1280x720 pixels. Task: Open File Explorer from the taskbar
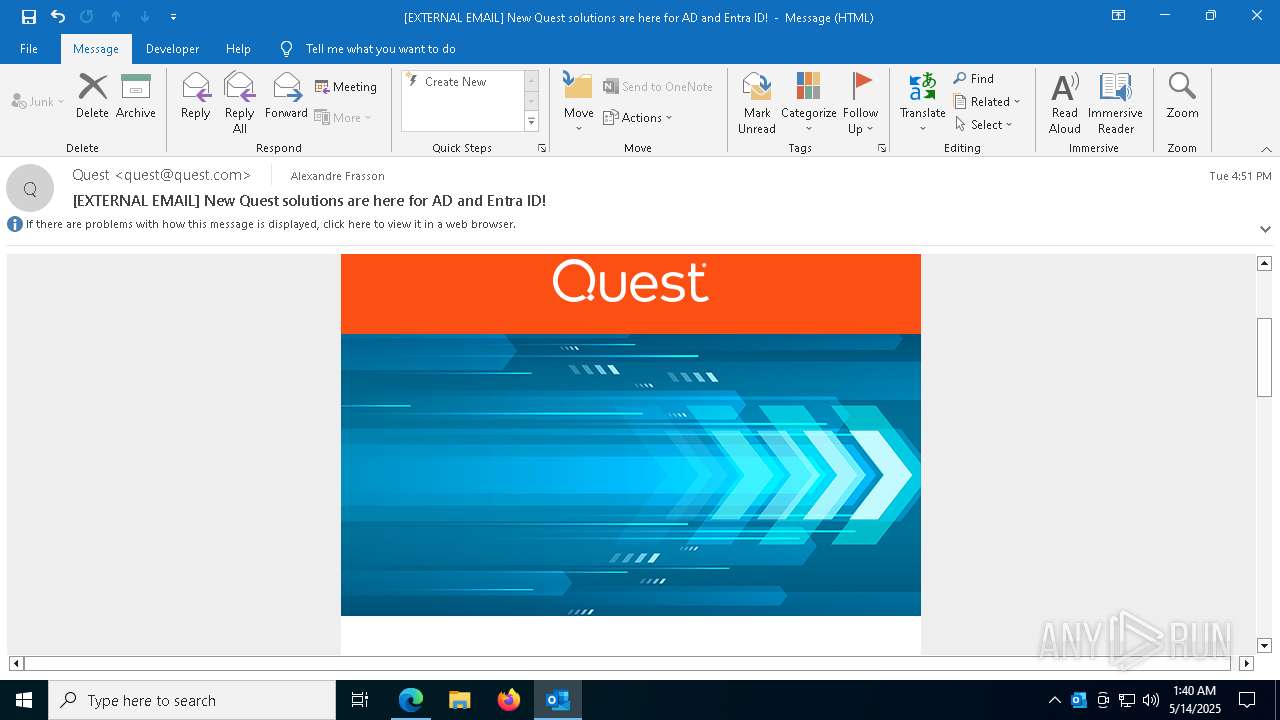[459, 700]
